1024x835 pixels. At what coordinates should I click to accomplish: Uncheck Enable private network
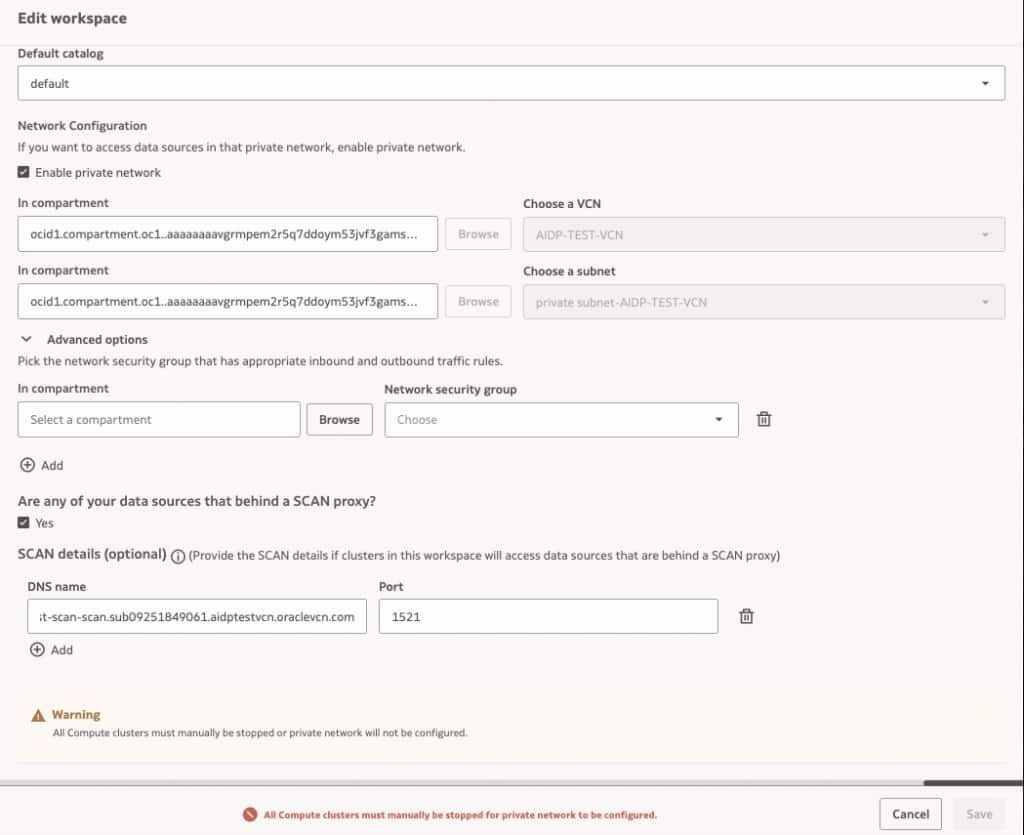pyautogui.click(x=24, y=173)
